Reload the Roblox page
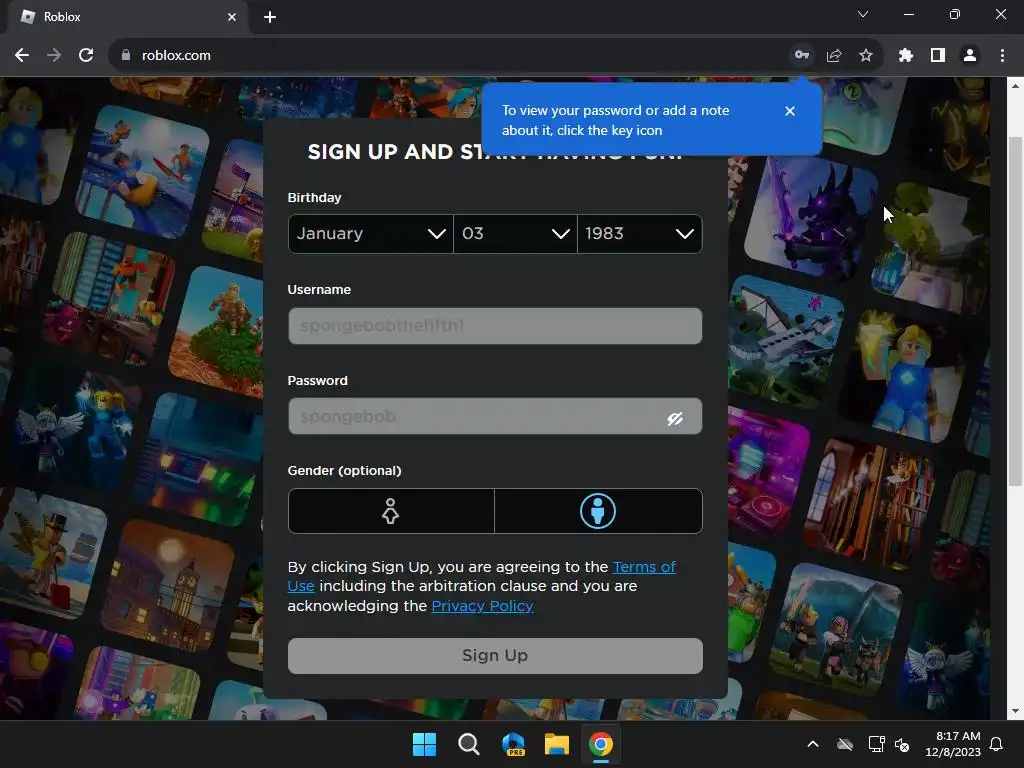The image size is (1024, 768). point(86,56)
